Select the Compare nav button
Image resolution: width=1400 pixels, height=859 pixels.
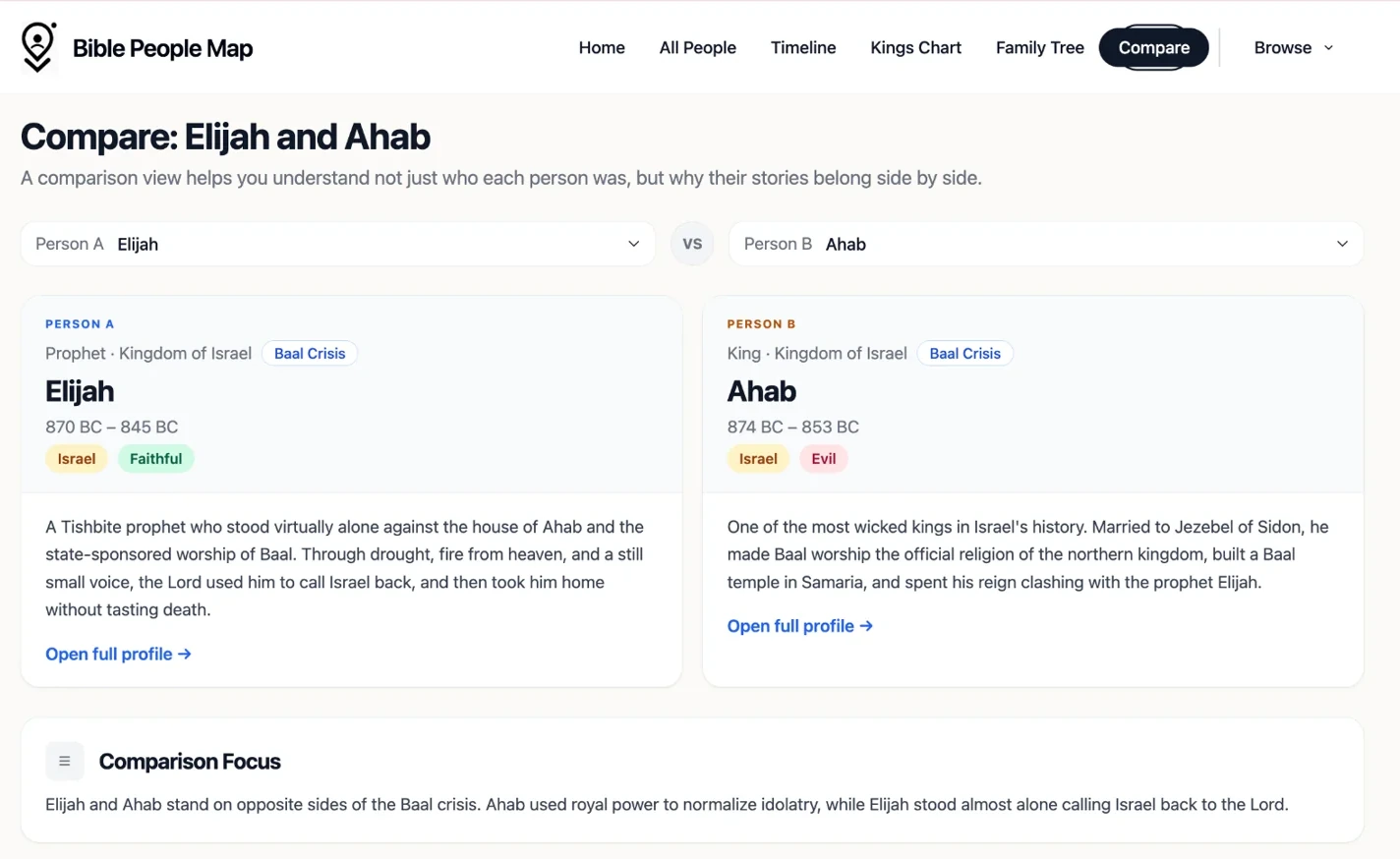coord(1154,47)
